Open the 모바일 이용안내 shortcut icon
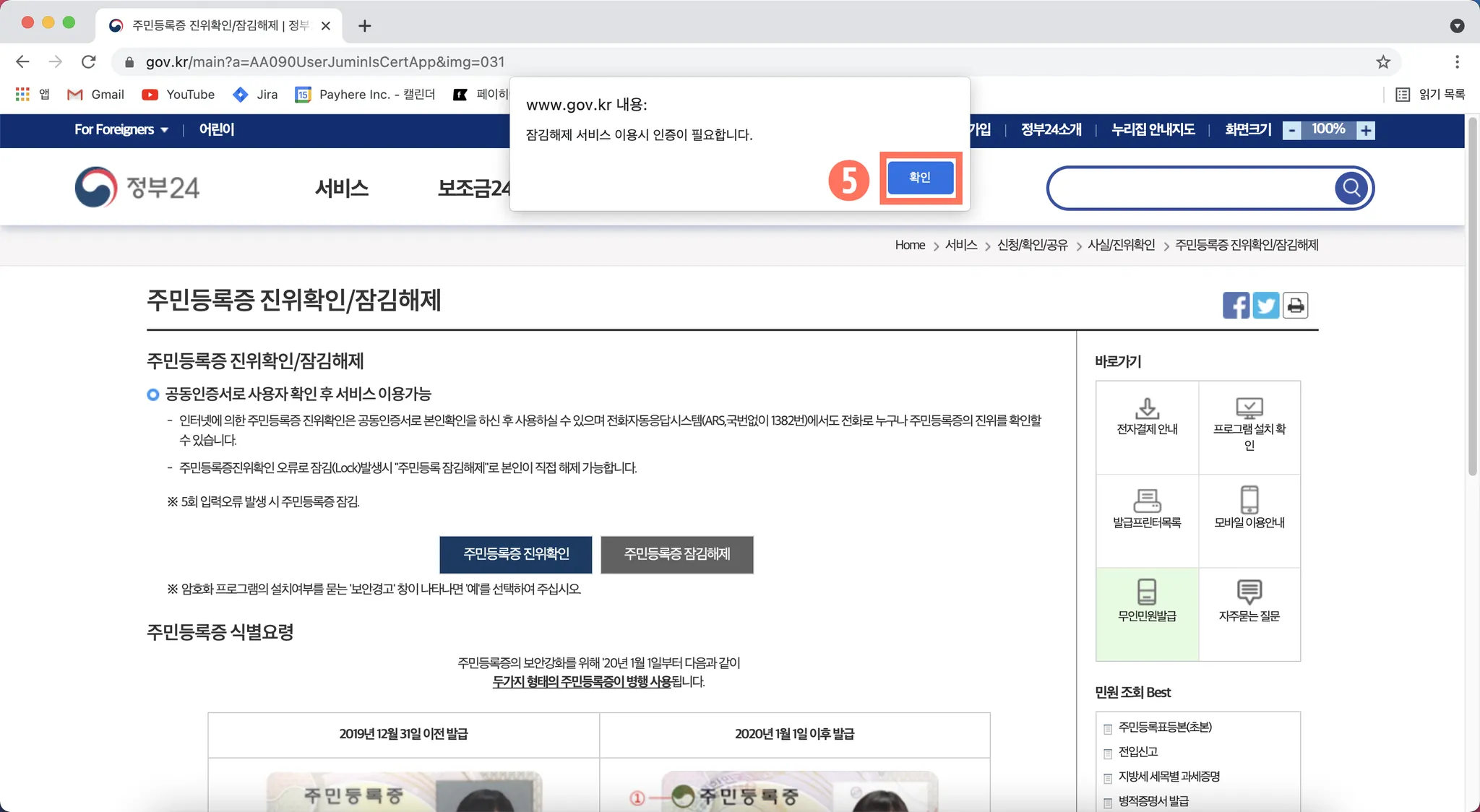This screenshot has height=812, width=1480. tap(1249, 501)
